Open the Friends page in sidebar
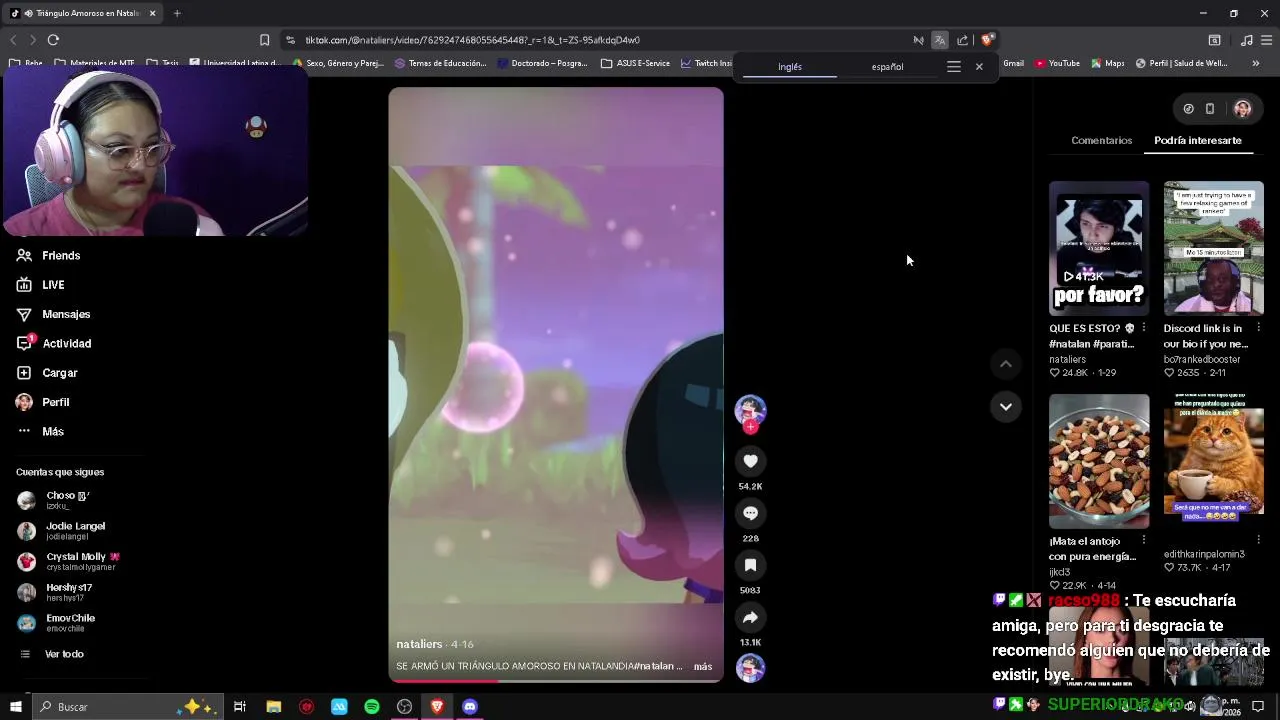 pyautogui.click(x=48, y=256)
